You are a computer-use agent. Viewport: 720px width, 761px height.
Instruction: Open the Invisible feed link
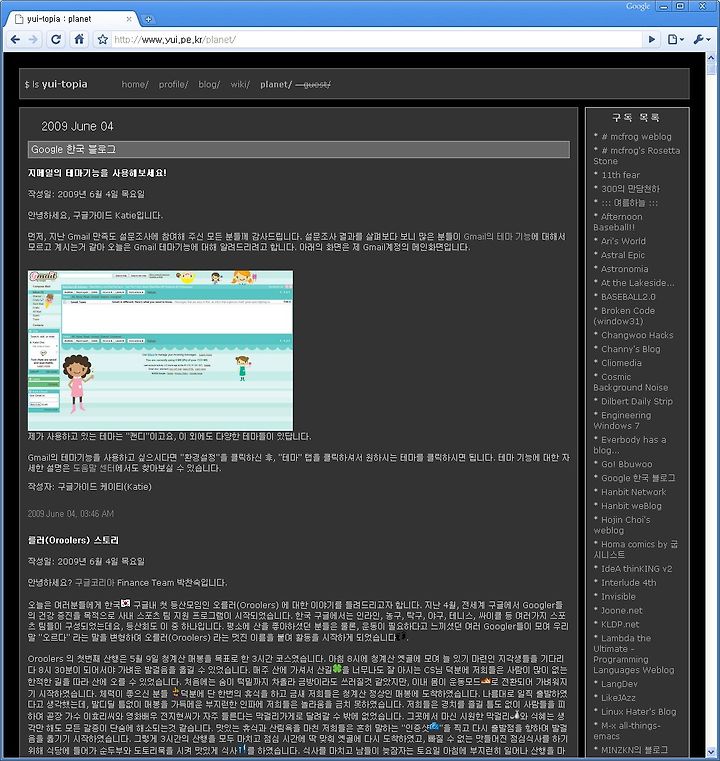click(x=618, y=596)
